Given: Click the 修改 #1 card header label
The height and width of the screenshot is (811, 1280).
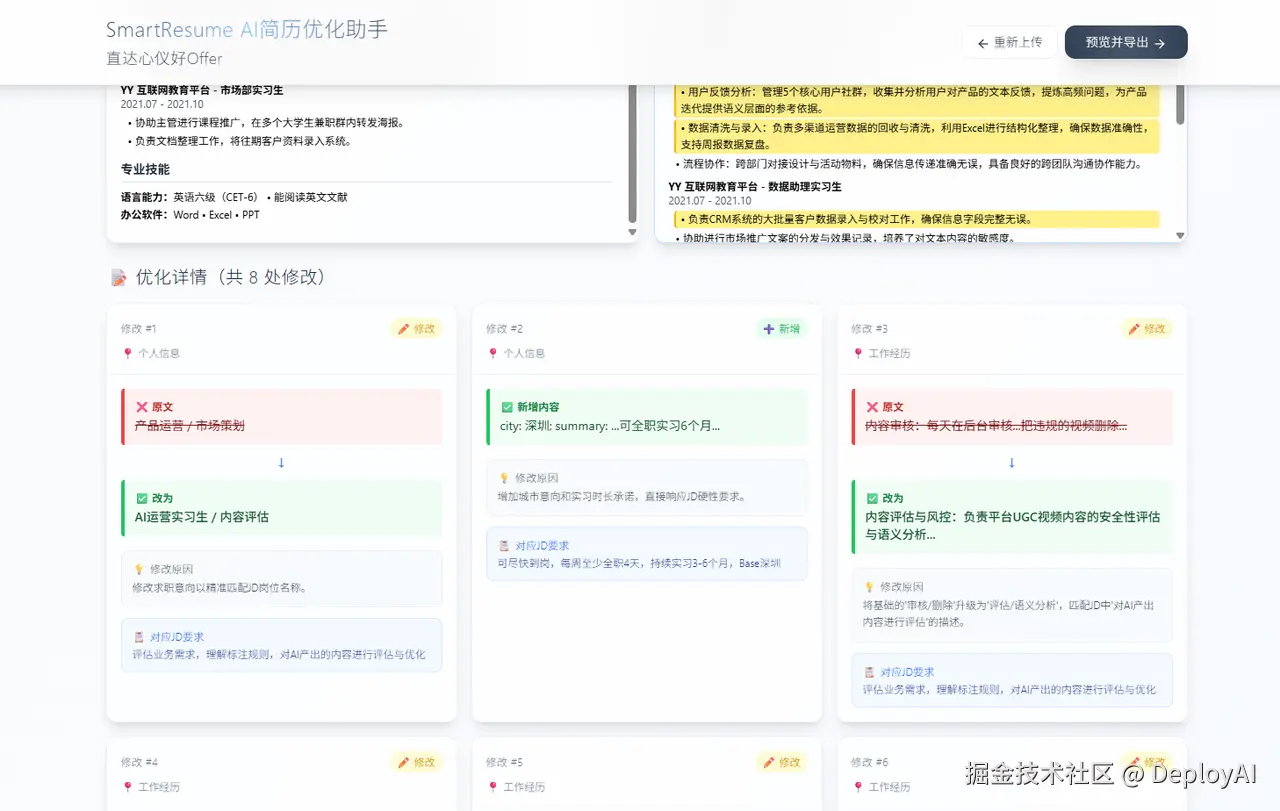Looking at the screenshot, I should (139, 329).
